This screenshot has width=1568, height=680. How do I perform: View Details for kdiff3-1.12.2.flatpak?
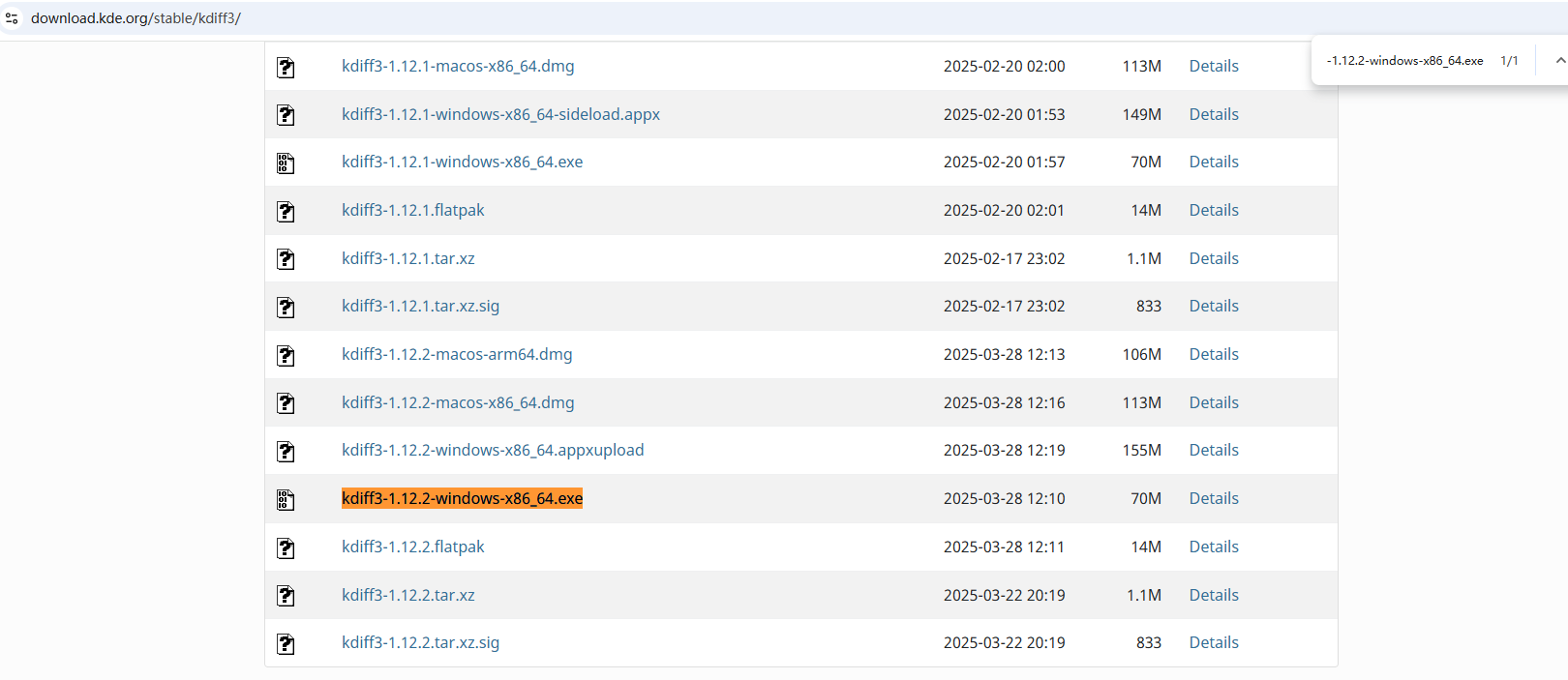click(x=1214, y=547)
